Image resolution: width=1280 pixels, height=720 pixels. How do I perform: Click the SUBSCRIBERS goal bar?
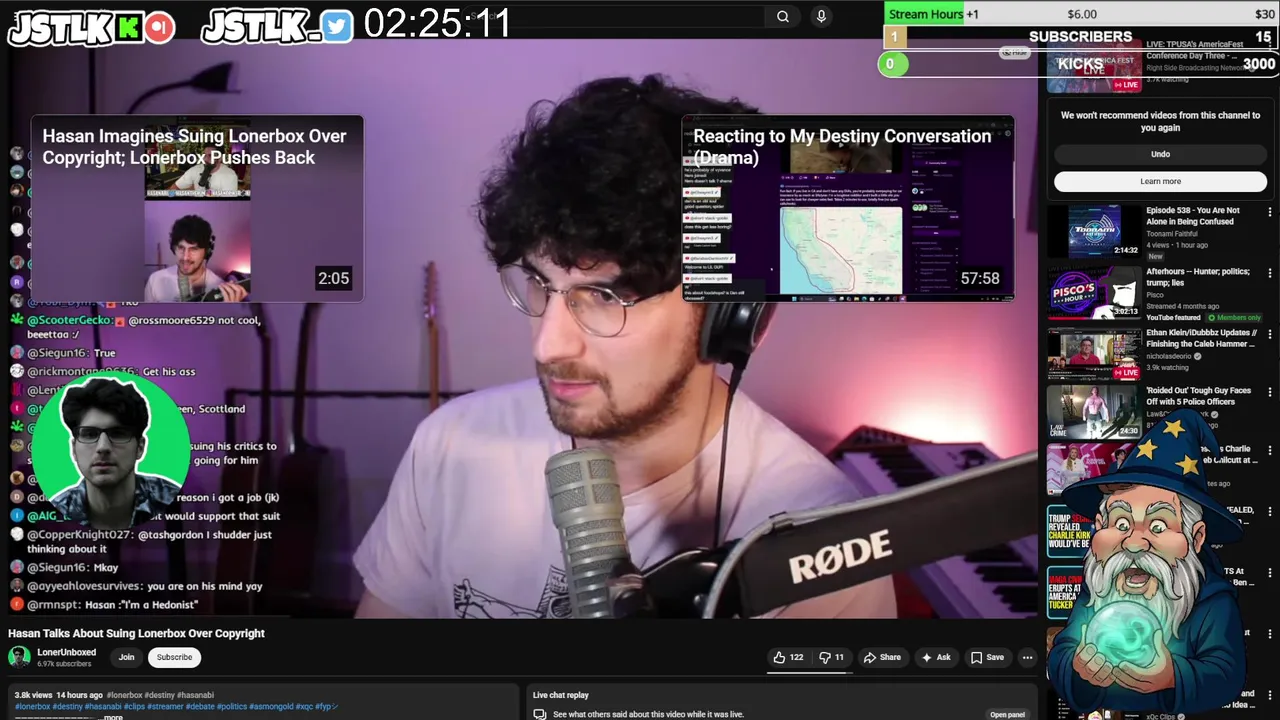(1080, 37)
